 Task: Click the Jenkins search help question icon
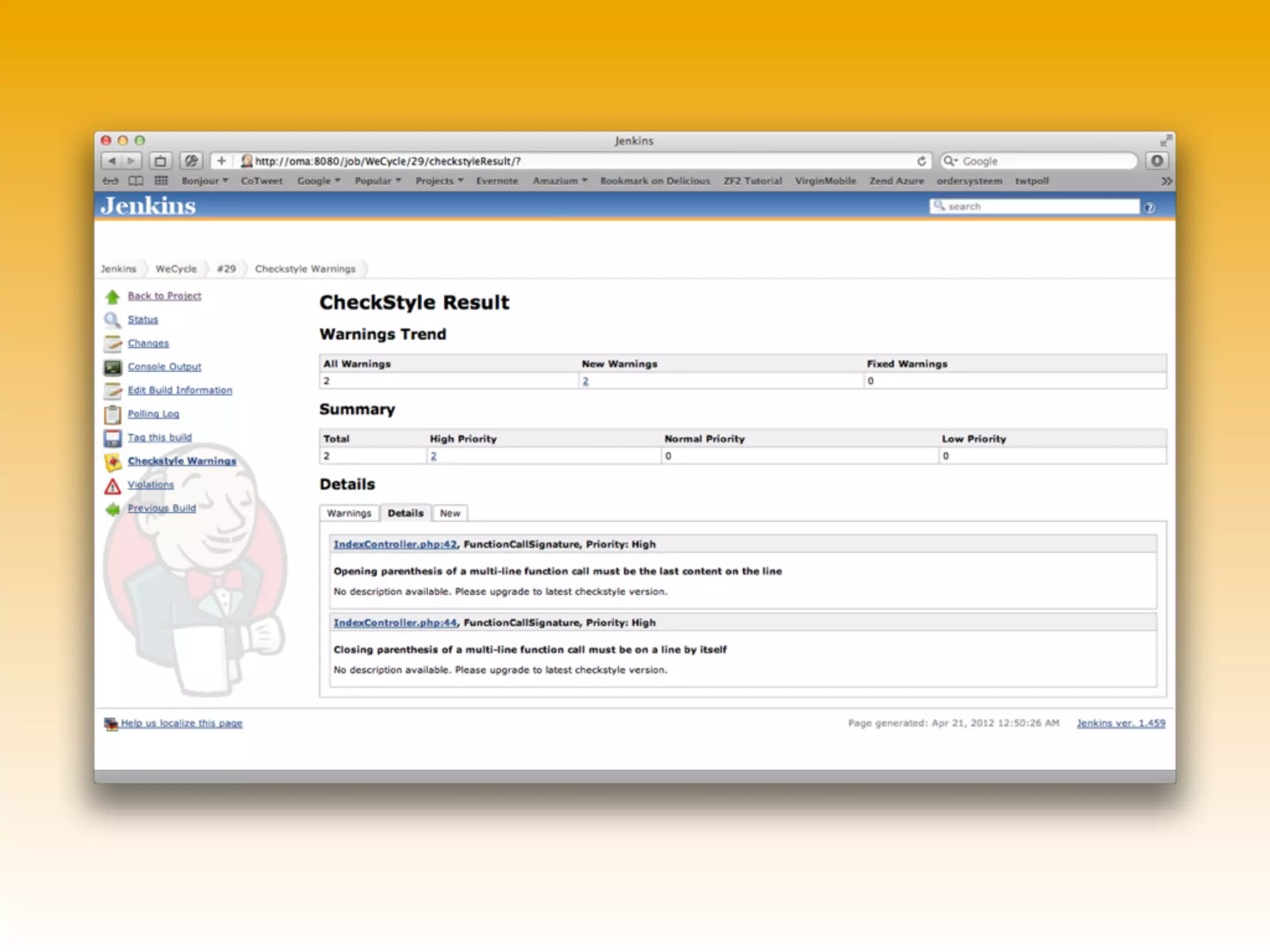point(1150,208)
